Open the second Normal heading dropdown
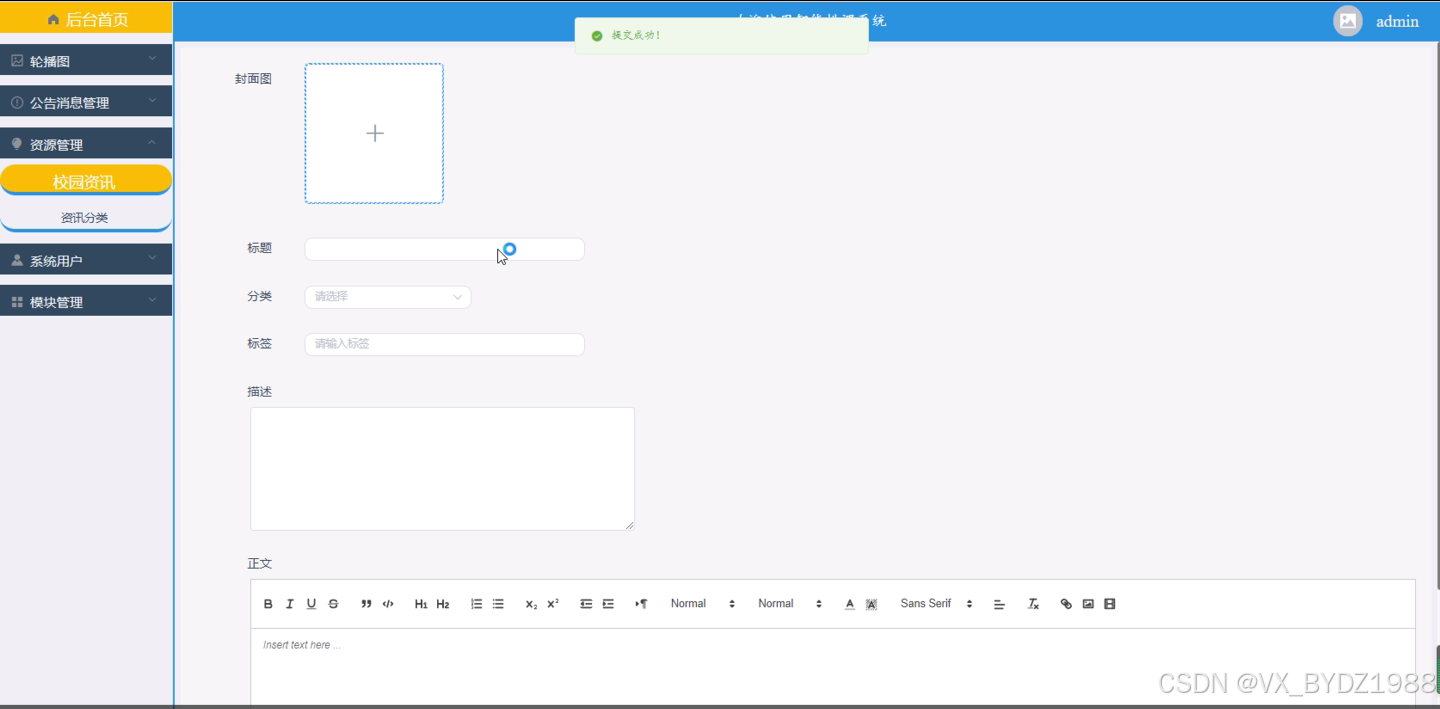 click(790, 604)
